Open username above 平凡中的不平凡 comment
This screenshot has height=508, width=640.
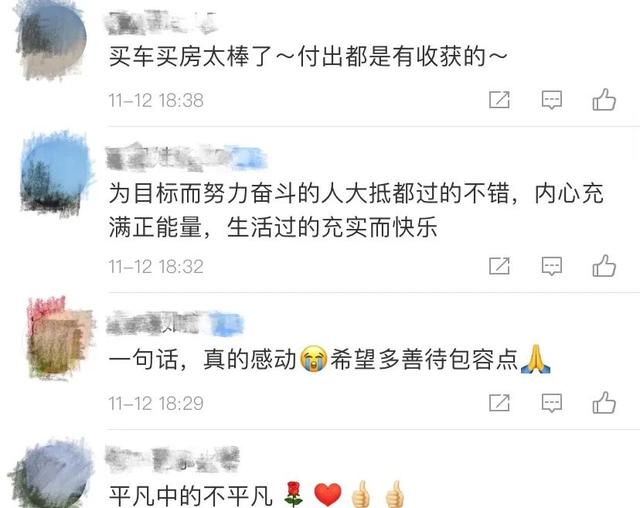click(172, 459)
